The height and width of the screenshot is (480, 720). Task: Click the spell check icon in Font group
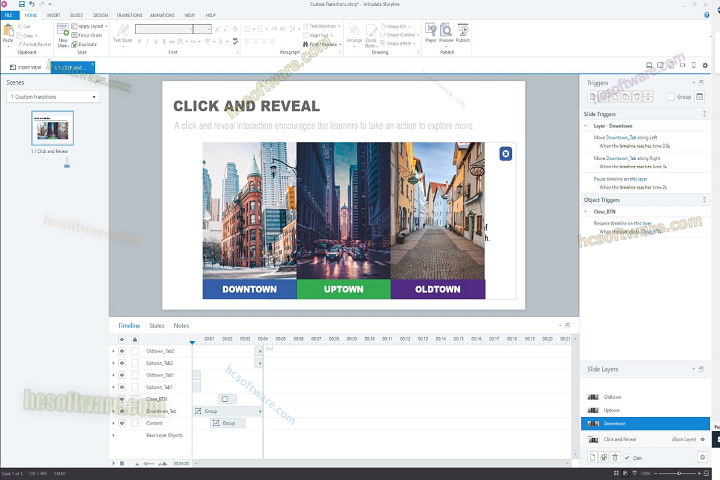[x=235, y=41]
